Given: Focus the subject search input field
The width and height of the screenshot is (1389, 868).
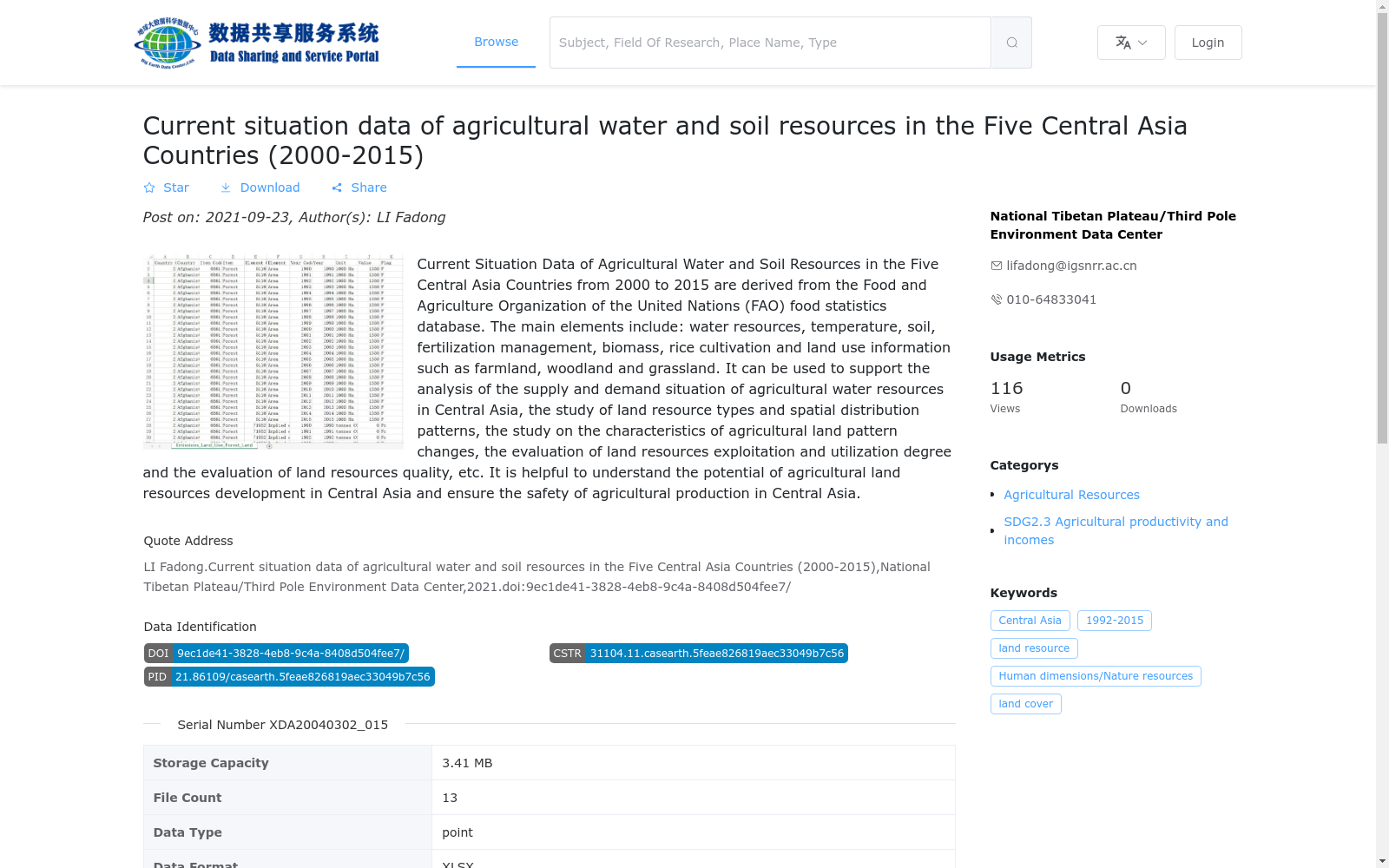Looking at the screenshot, I should 770,43.
